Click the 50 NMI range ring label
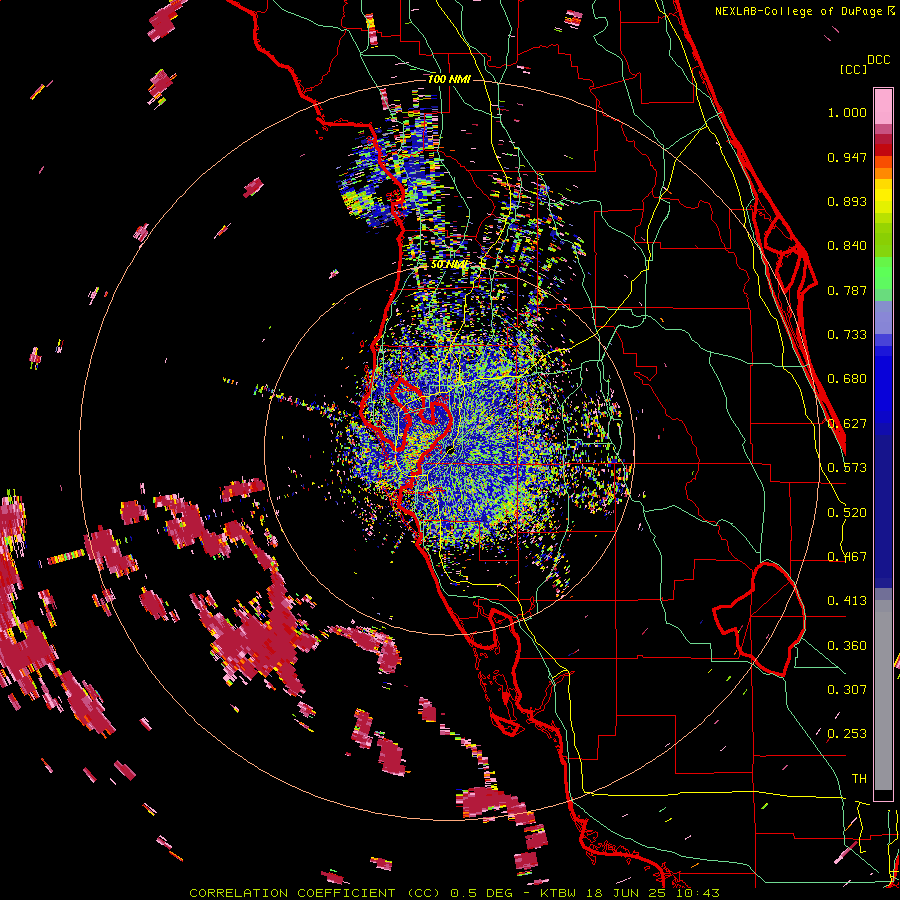 tap(449, 265)
